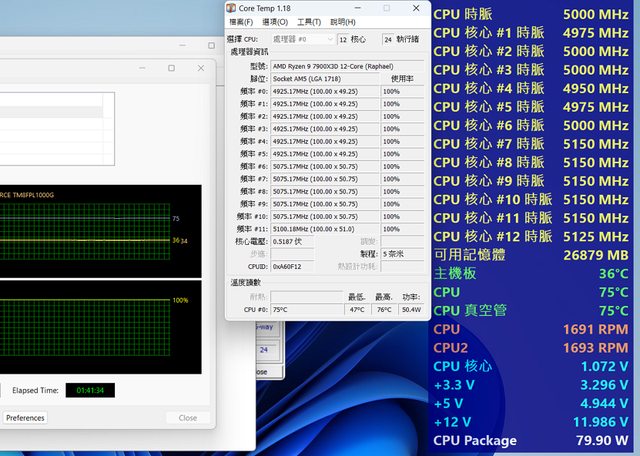Open the 檔案(F) menu
The image size is (640, 456).
click(x=242, y=22)
